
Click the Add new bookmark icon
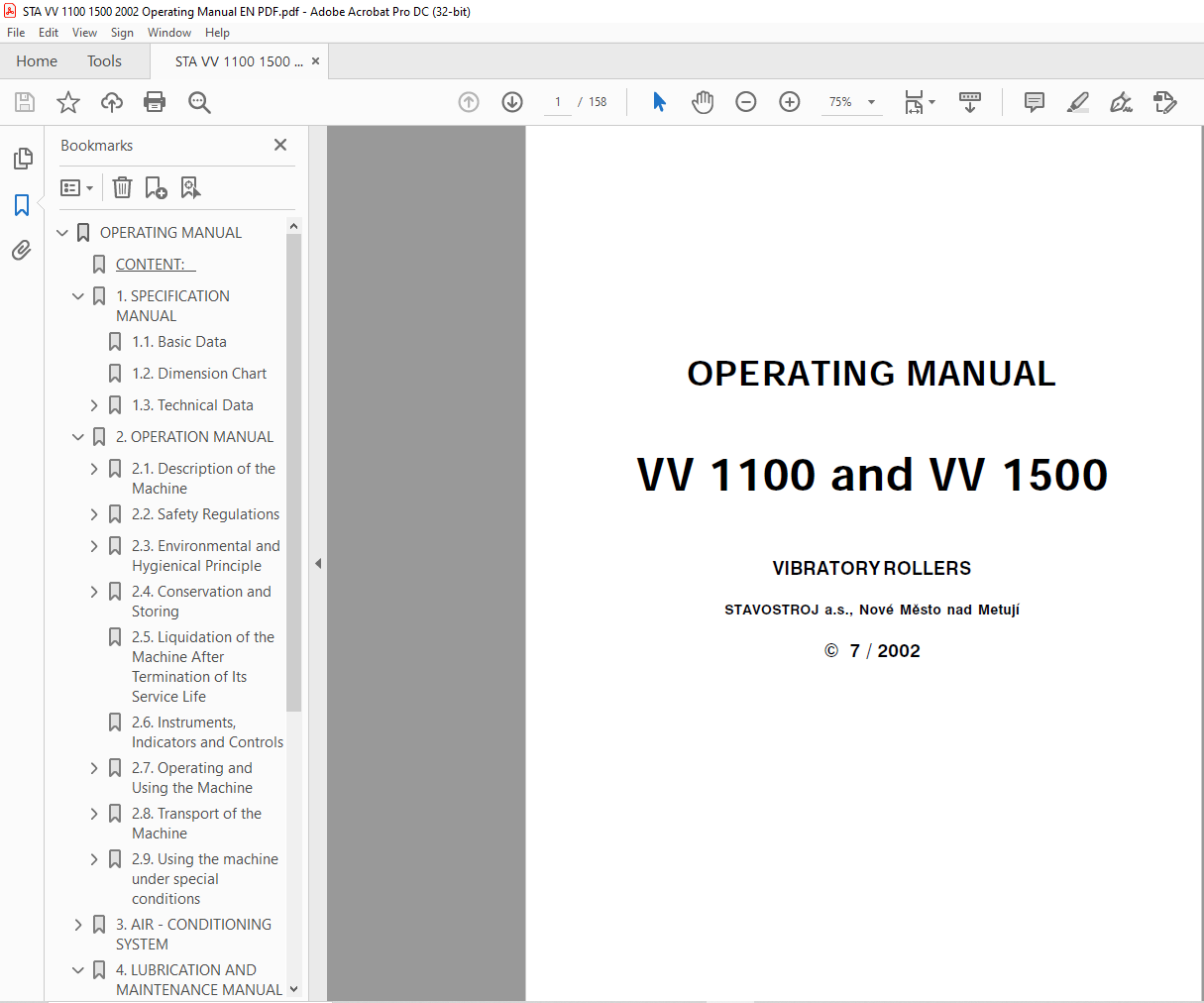pyautogui.click(x=157, y=187)
